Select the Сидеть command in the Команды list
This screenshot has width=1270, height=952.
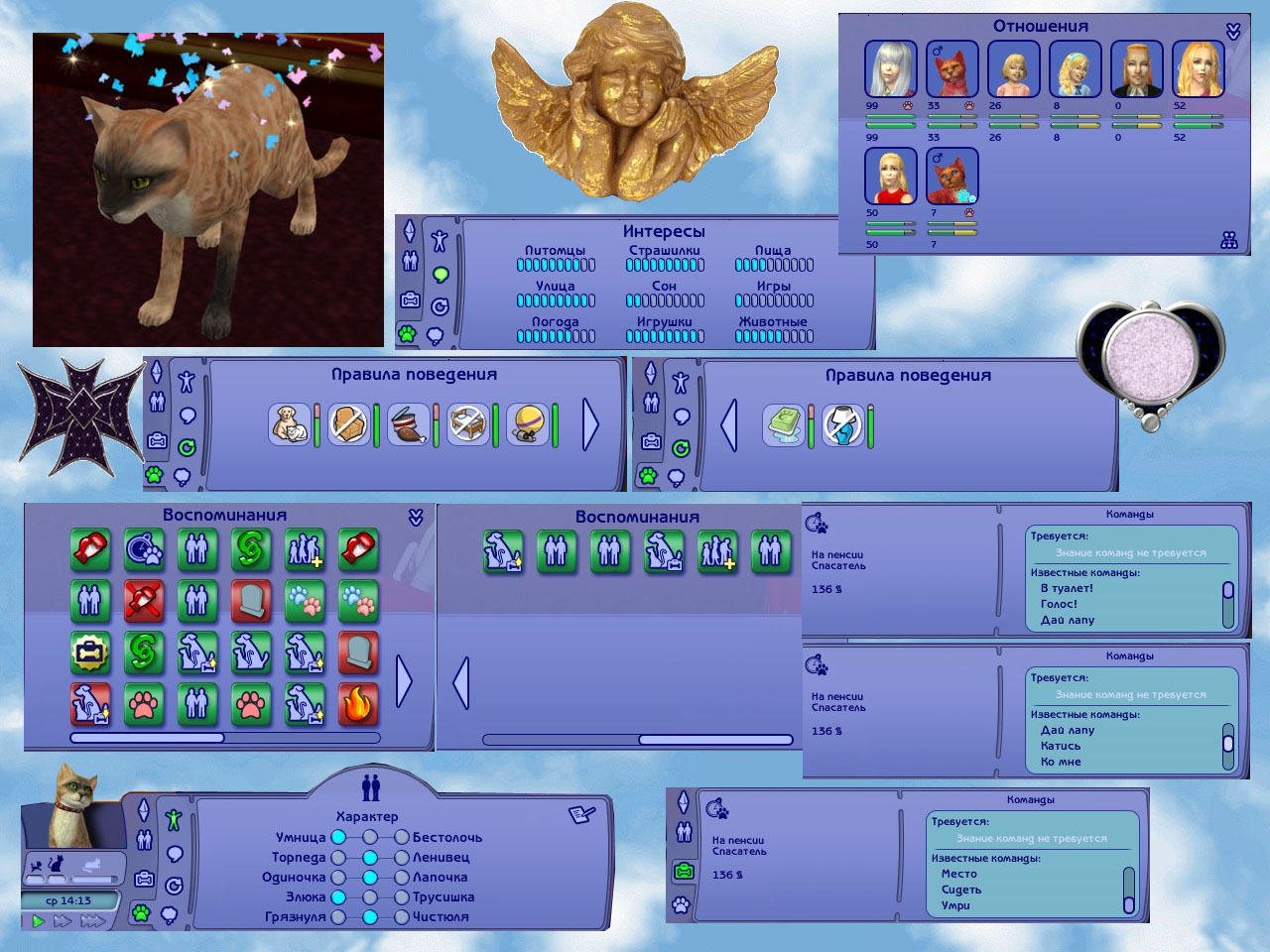961,890
